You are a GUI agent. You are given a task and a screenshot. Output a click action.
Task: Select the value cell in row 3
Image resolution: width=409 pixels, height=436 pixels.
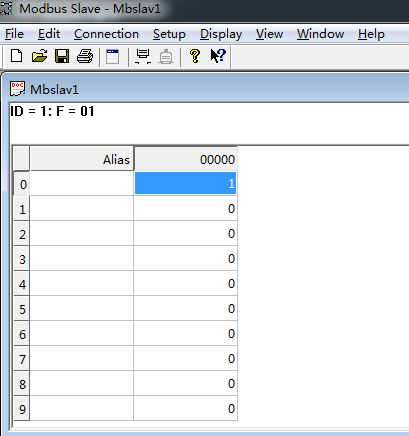tap(185, 258)
